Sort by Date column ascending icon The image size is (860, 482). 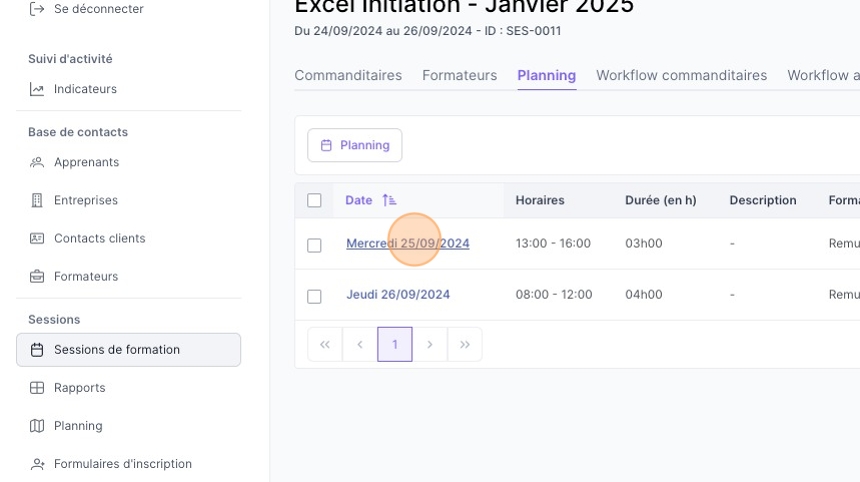point(389,200)
